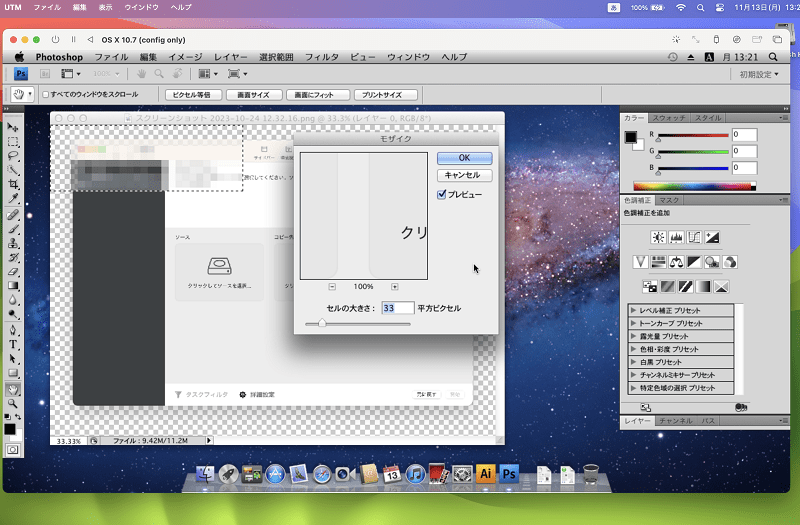Click the ピクセル等倍 button
This screenshot has width=800, height=525.
[194, 95]
